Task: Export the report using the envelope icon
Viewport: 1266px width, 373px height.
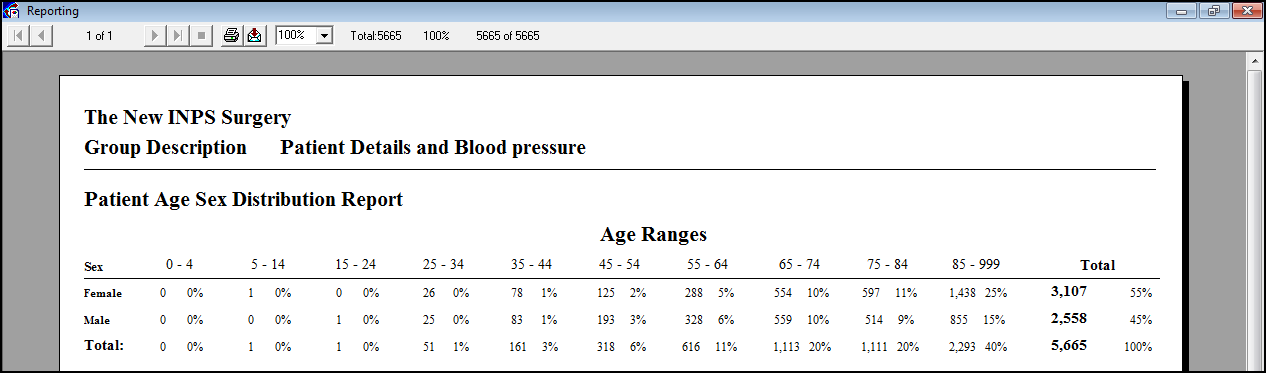Action: (254, 35)
